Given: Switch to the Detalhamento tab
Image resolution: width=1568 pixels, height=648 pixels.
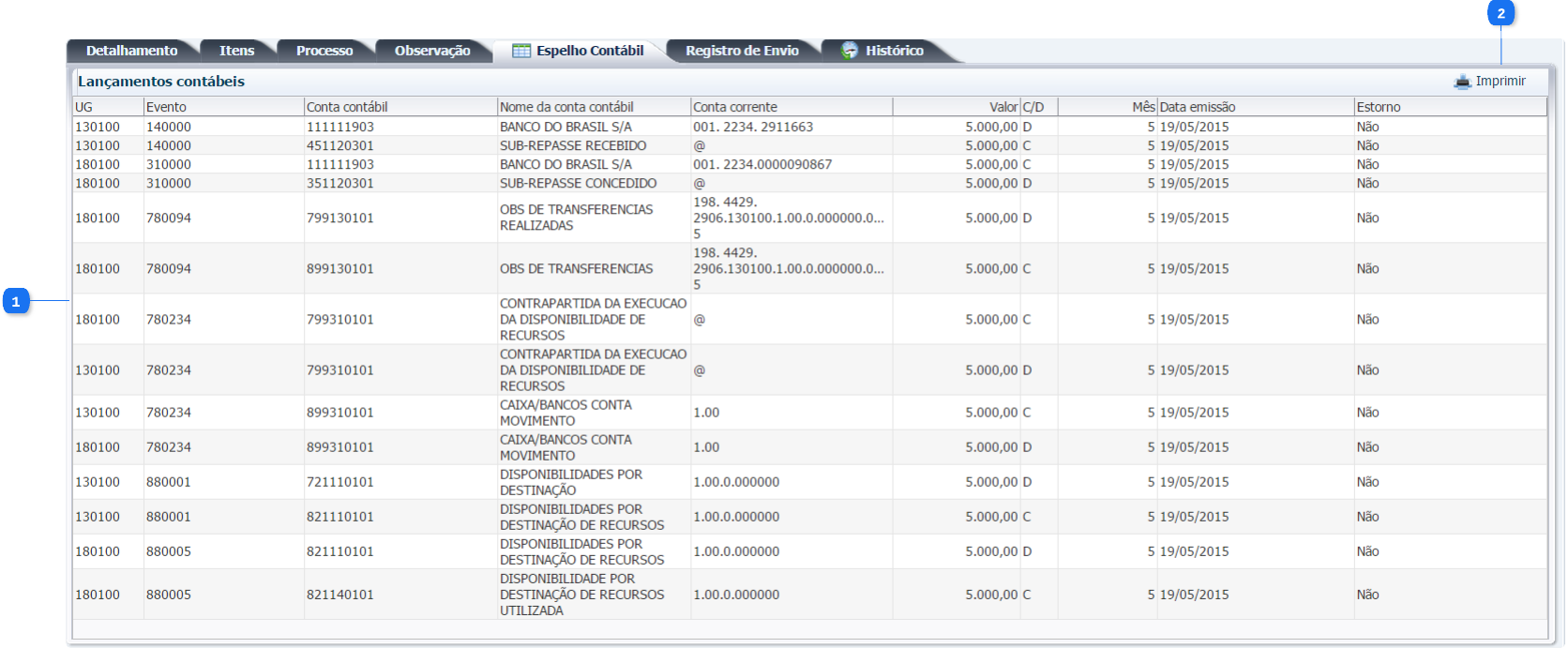Looking at the screenshot, I should coord(131,51).
